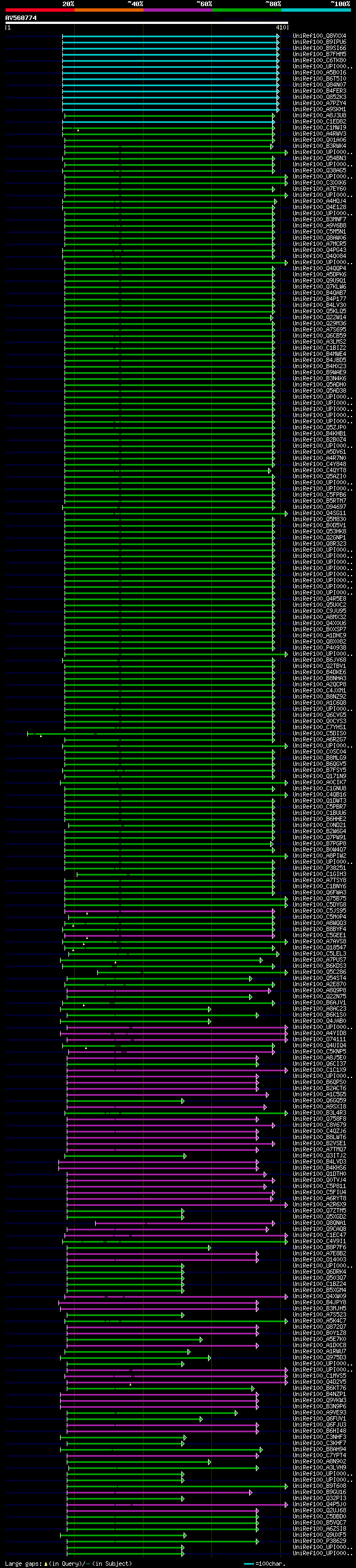The image size is (356, 1568).
Task: Click label UniRef100_C1MWI9
Action: click(319, 128)
